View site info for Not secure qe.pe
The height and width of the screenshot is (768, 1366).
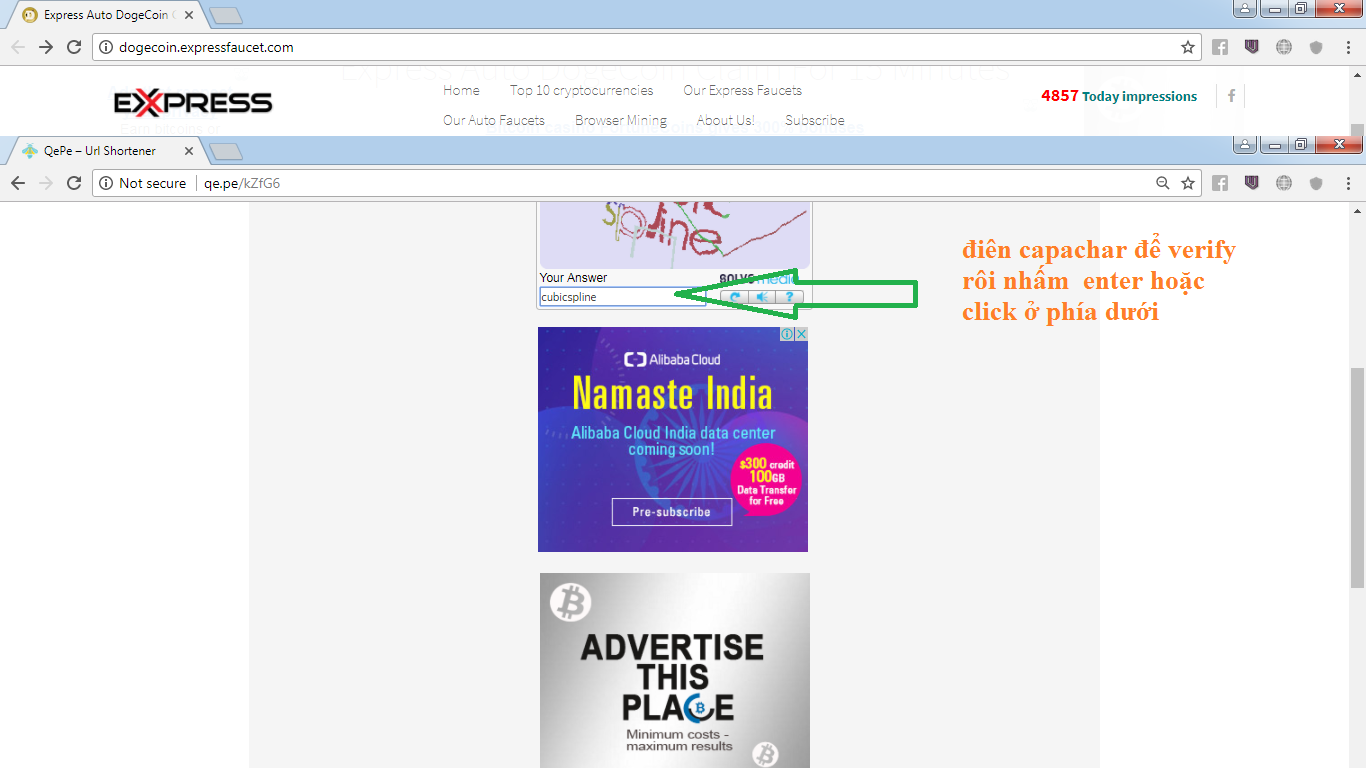[142, 183]
